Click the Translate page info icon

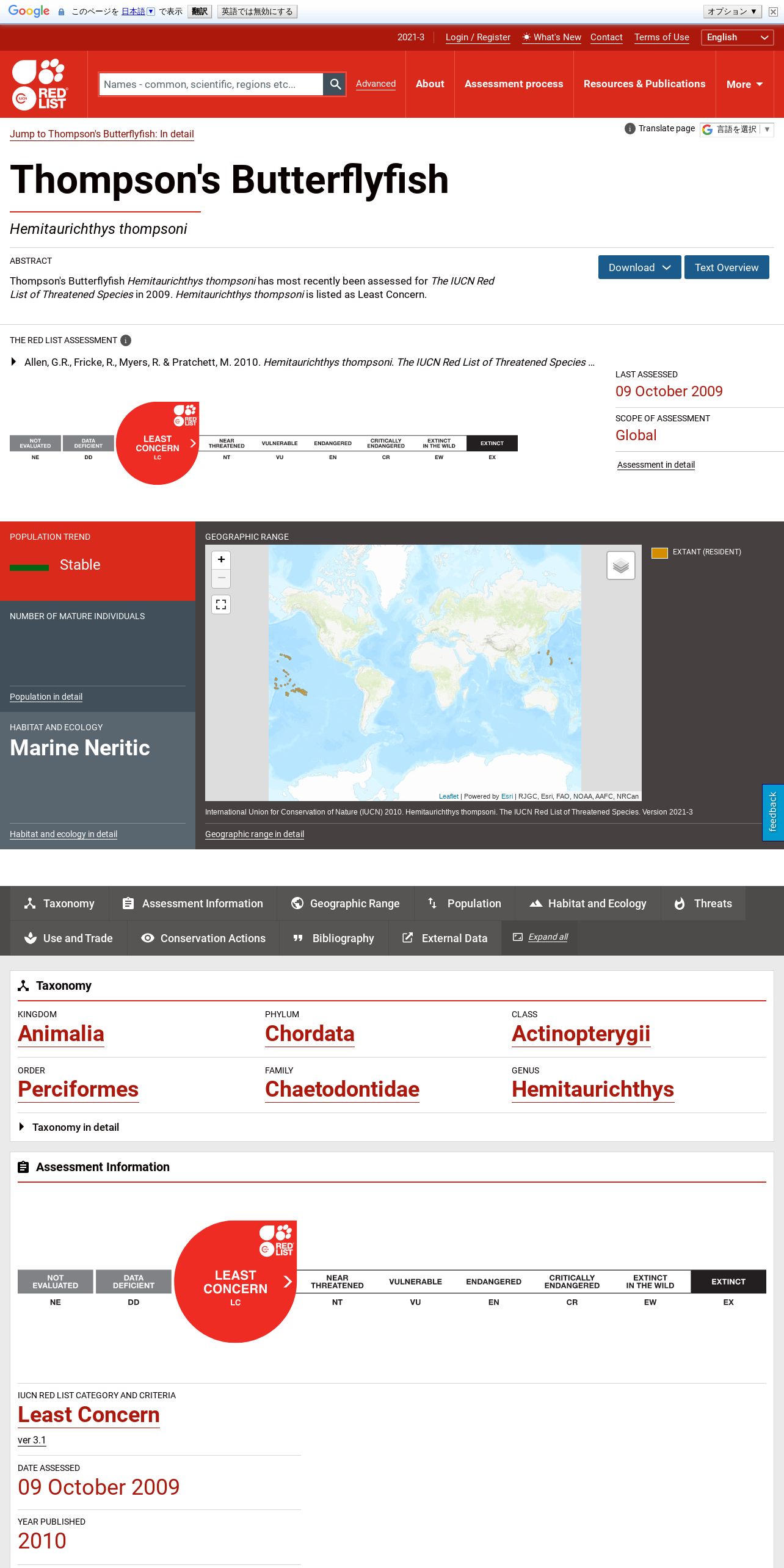click(x=630, y=129)
